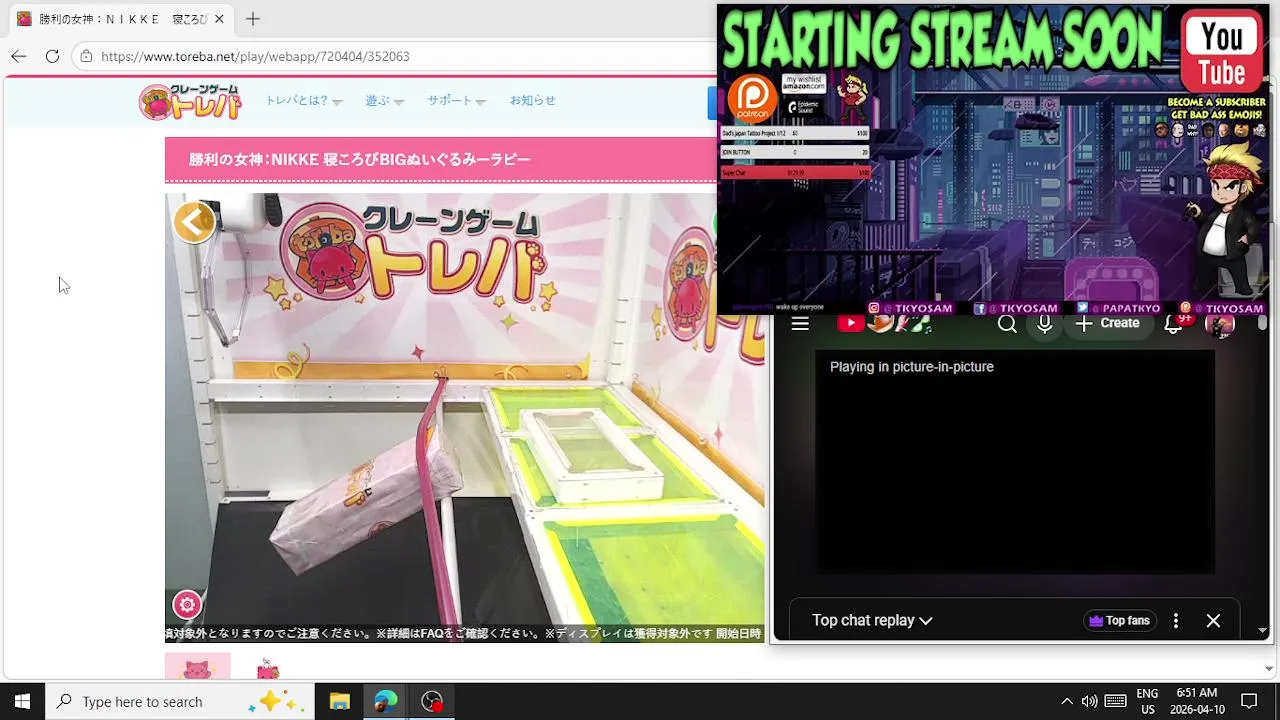This screenshot has width=1280, height=720.
Task: Open YouTube search magnifier
Action: (1007, 323)
